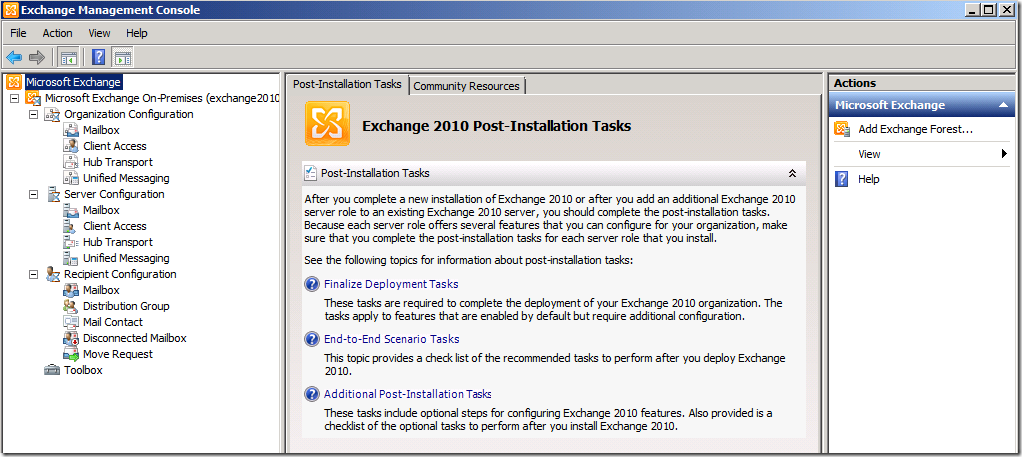This screenshot has height=457, width=1022.
Task: Click the Distribution Group icon
Action: tap(71, 306)
